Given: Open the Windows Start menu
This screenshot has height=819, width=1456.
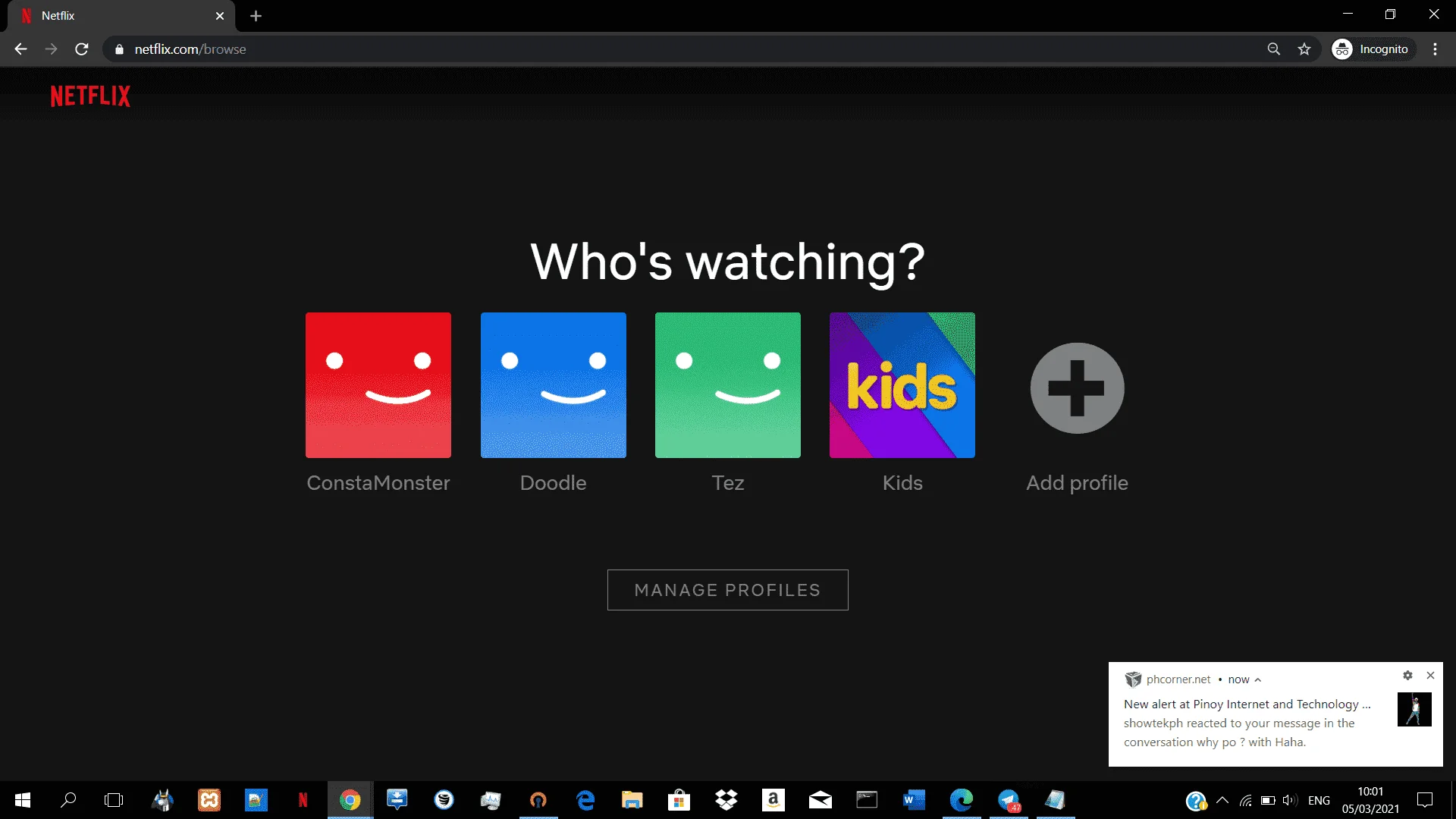Looking at the screenshot, I should pos(23,800).
